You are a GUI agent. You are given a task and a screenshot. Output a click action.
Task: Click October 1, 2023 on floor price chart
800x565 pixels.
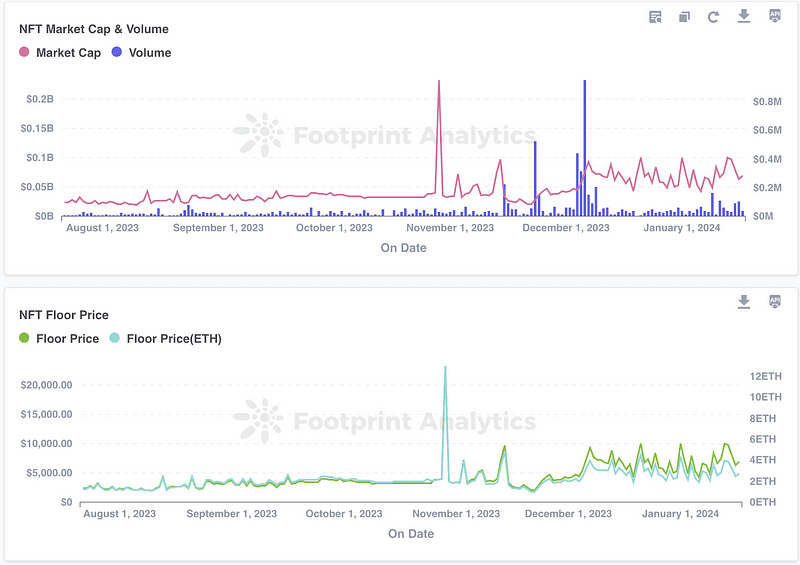point(344,513)
